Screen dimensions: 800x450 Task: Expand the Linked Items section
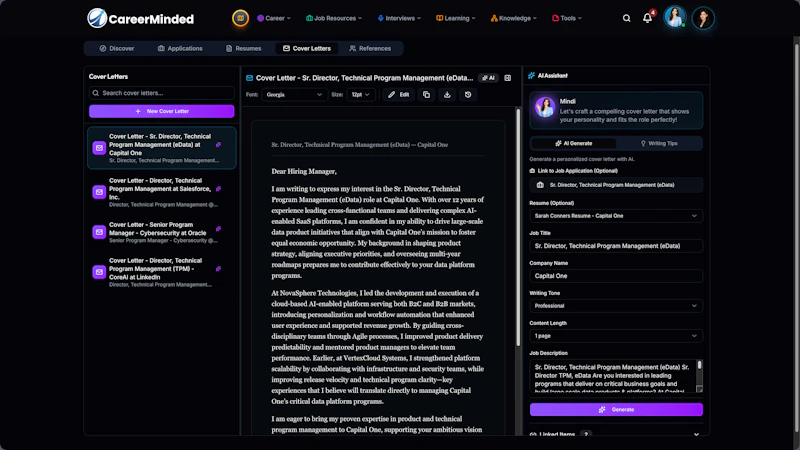click(615, 434)
